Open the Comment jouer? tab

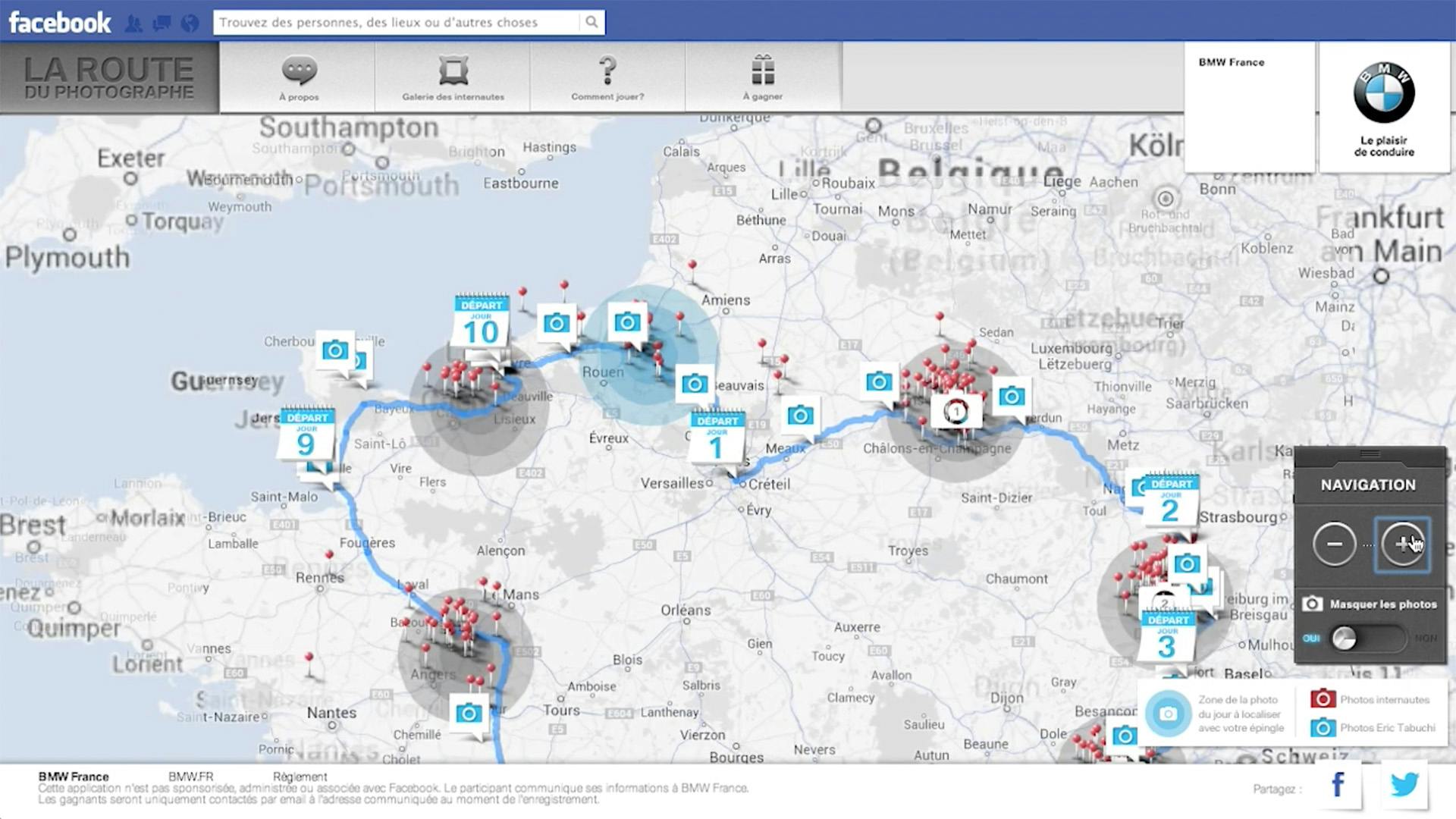(x=607, y=77)
